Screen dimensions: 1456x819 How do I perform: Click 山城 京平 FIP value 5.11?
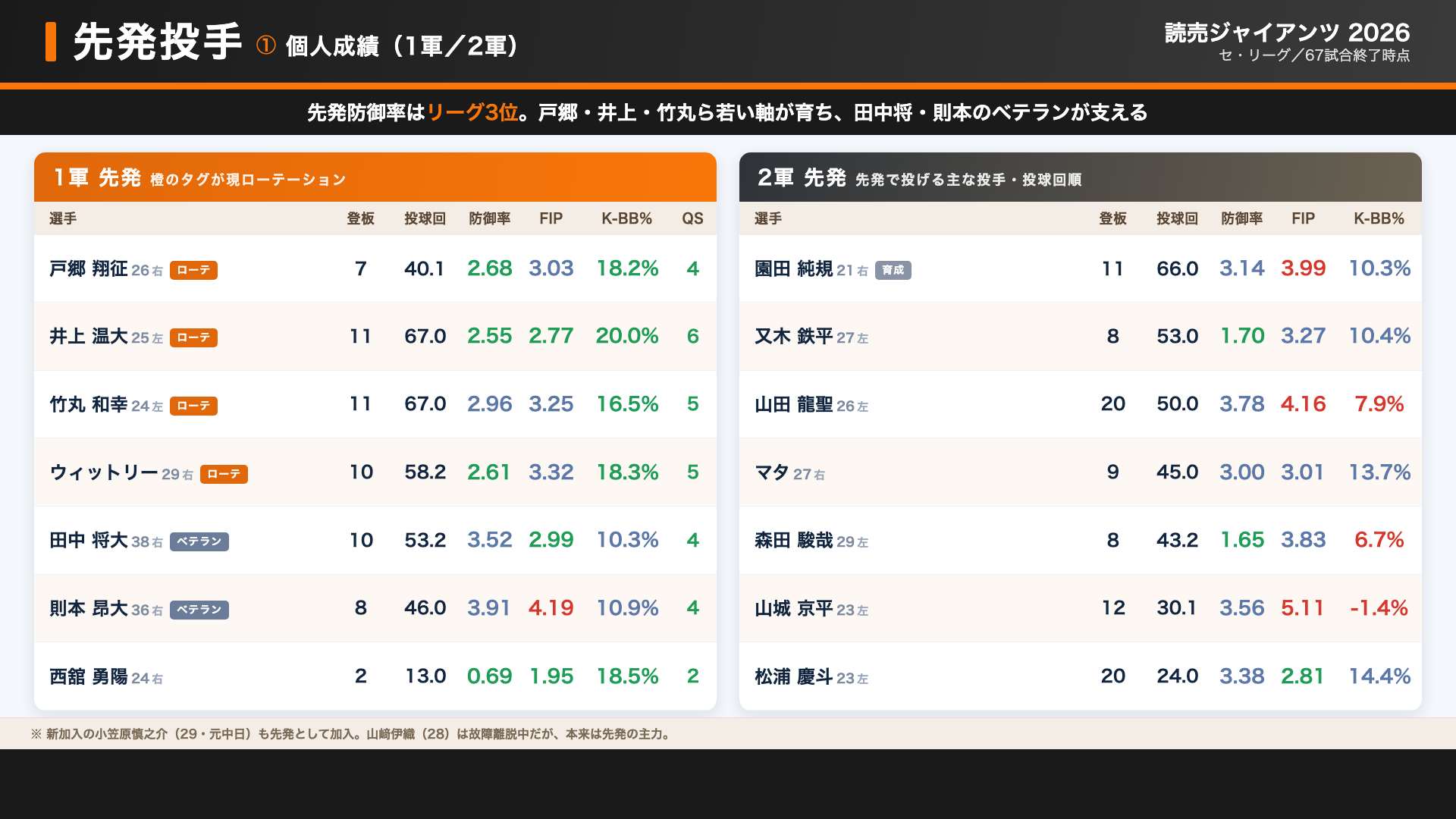pyautogui.click(x=1303, y=608)
